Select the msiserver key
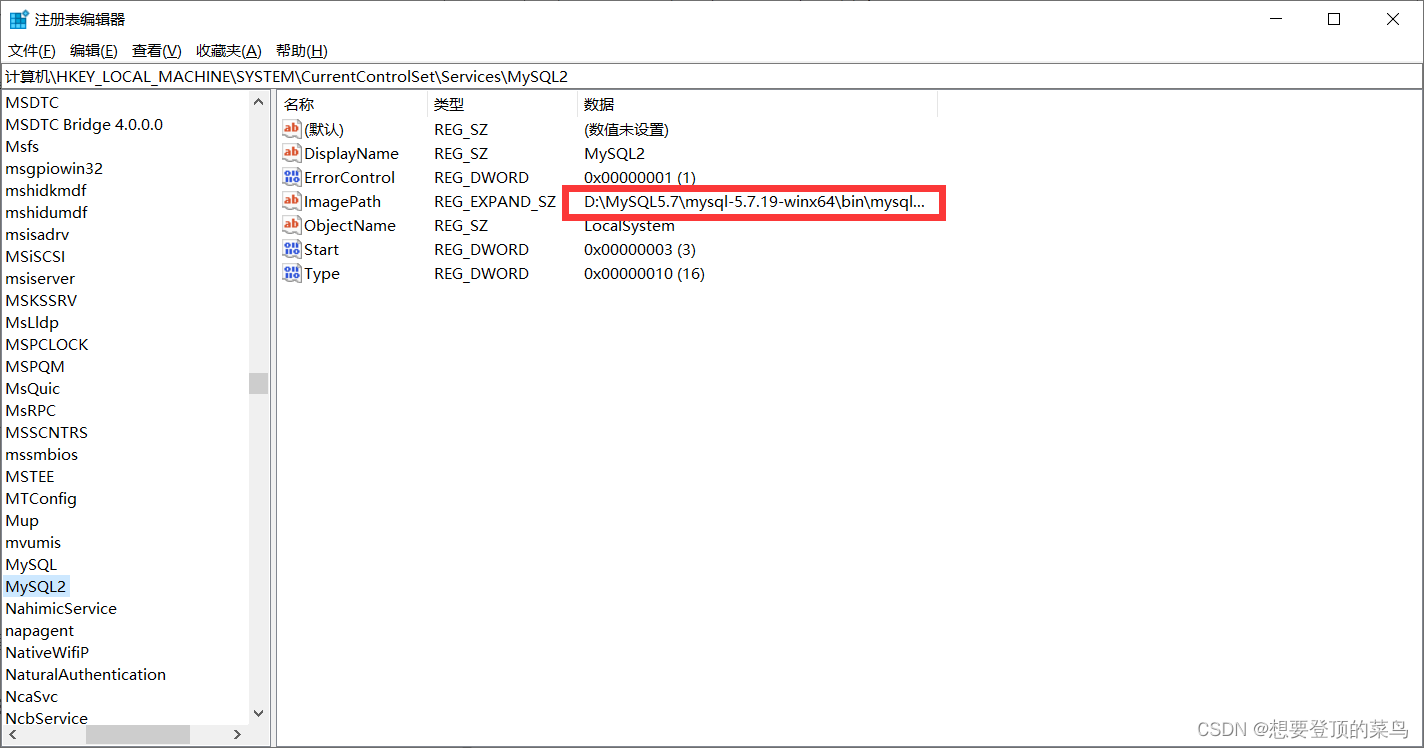 tap(40, 278)
